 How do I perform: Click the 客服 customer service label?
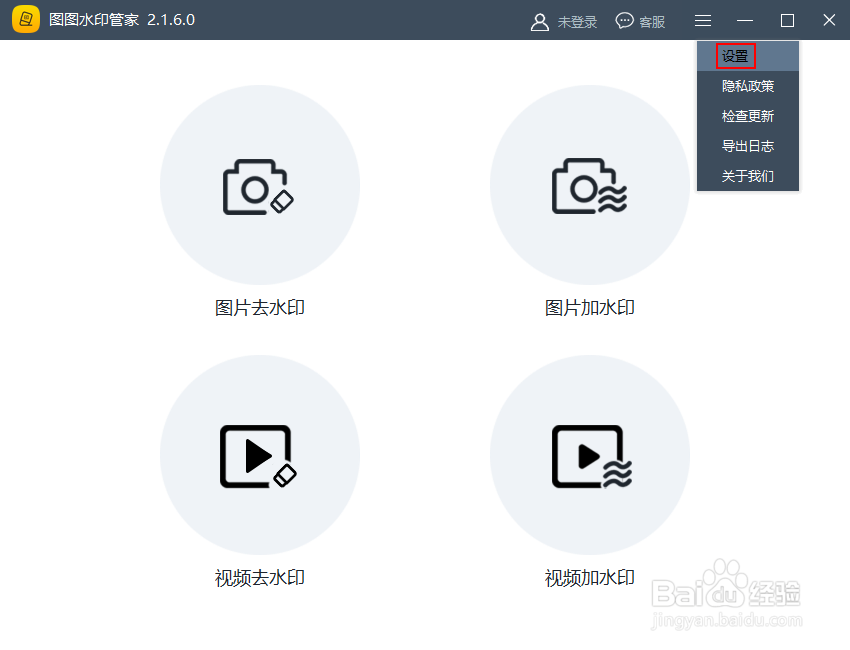(x=651, y=20)
